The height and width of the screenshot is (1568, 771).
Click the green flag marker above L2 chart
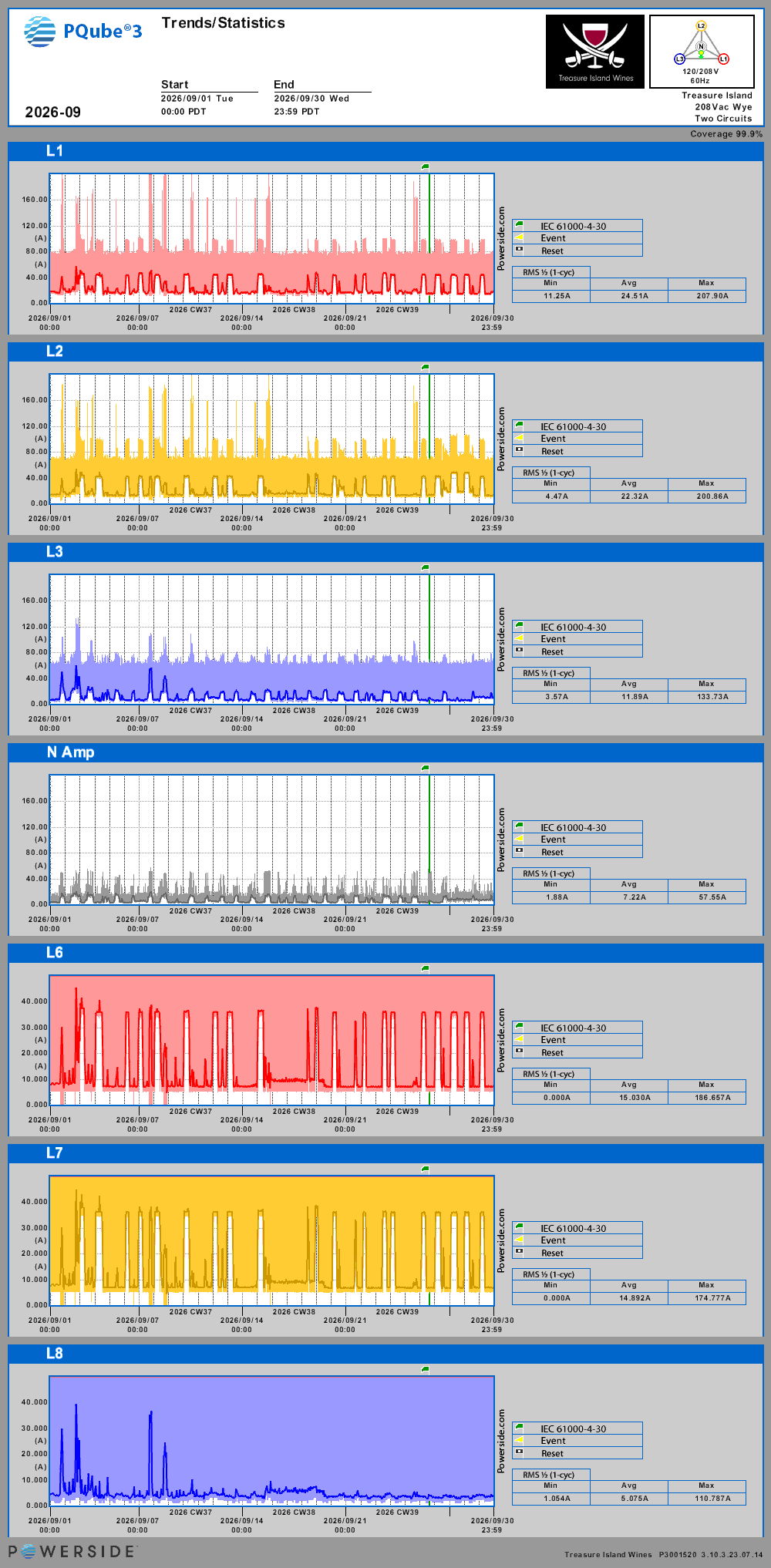coord(425,367)
